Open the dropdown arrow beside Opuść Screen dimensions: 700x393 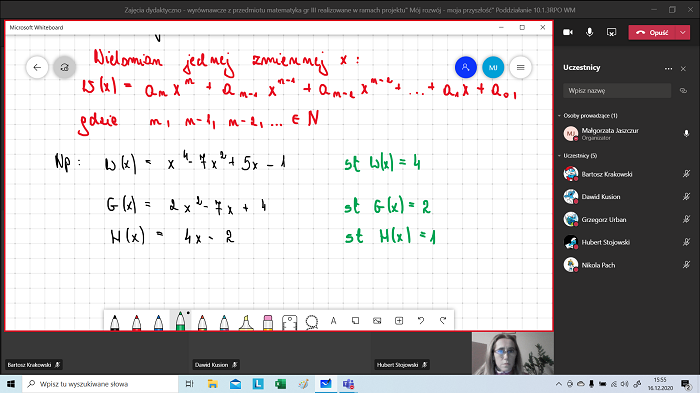[x=683, y=32]
